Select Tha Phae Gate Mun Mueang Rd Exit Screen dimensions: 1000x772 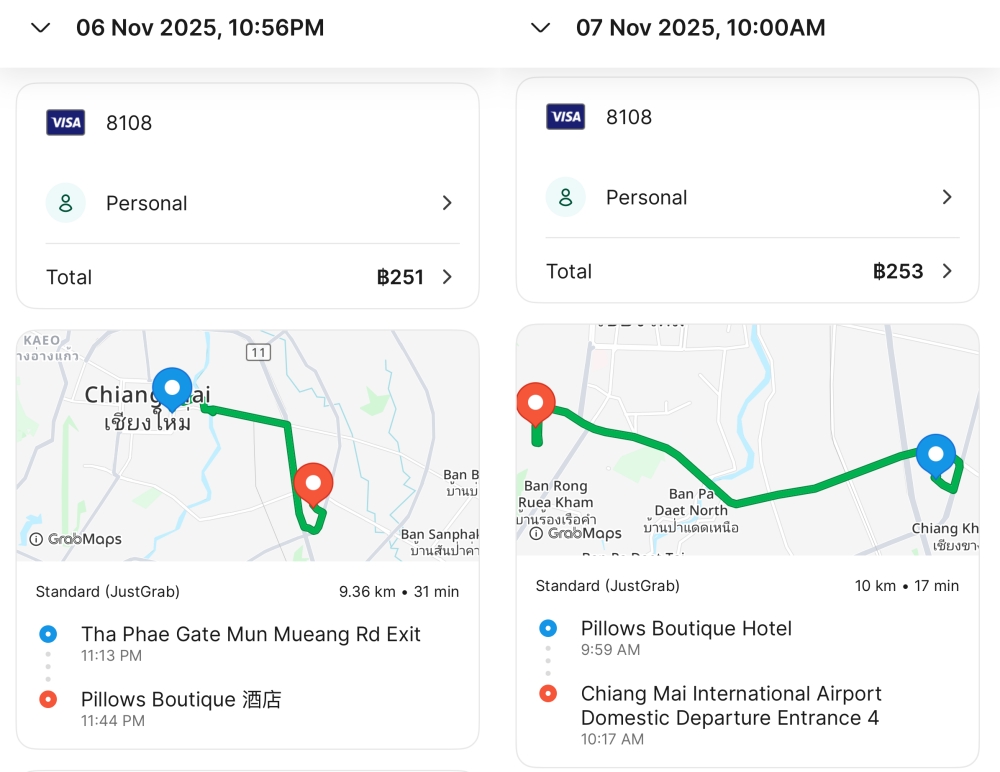coord(251,634)
